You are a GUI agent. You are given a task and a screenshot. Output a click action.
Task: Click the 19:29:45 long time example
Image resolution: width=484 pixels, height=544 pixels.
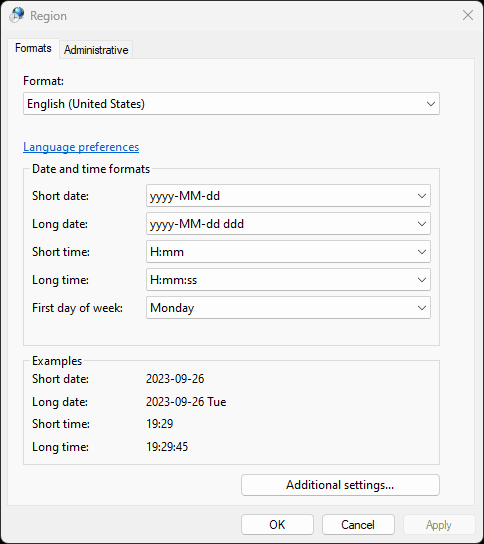click(167, 447)
